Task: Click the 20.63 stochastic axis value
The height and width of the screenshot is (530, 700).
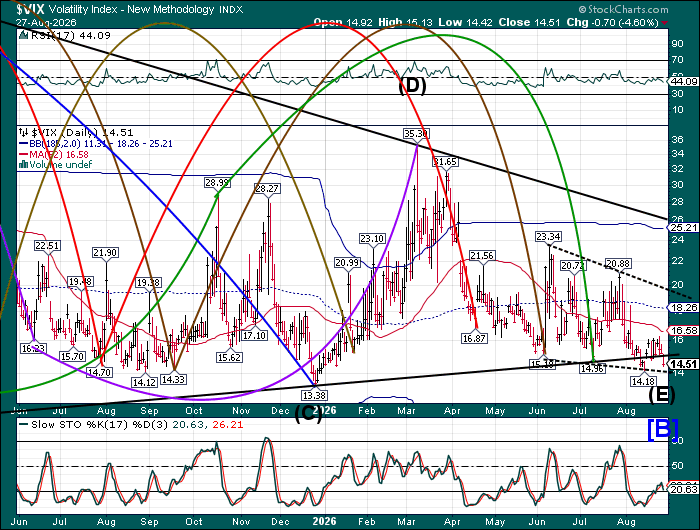Action: [x=685, y=489]
